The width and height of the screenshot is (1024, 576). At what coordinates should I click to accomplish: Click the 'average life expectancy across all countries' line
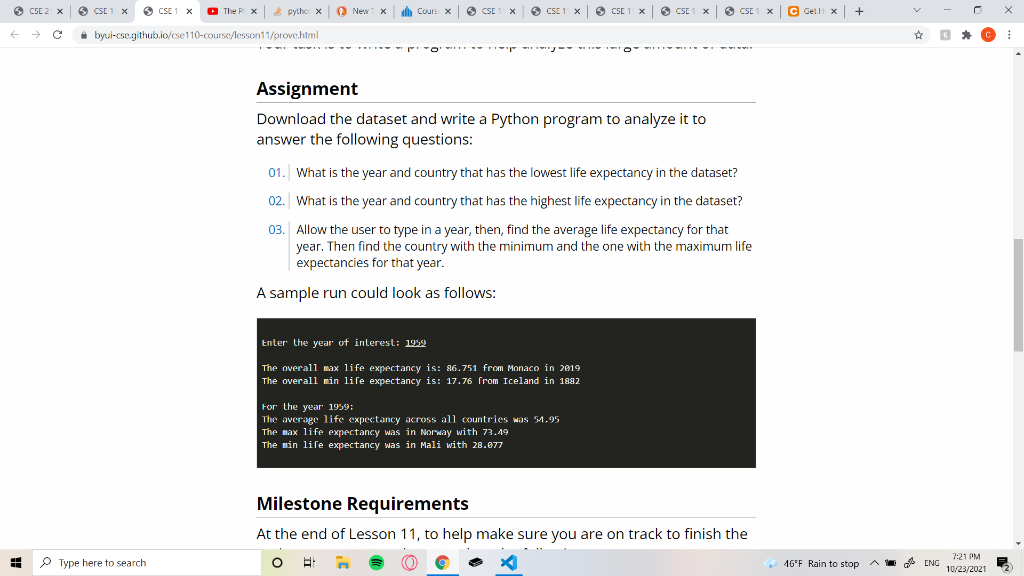tap(410, 419)
